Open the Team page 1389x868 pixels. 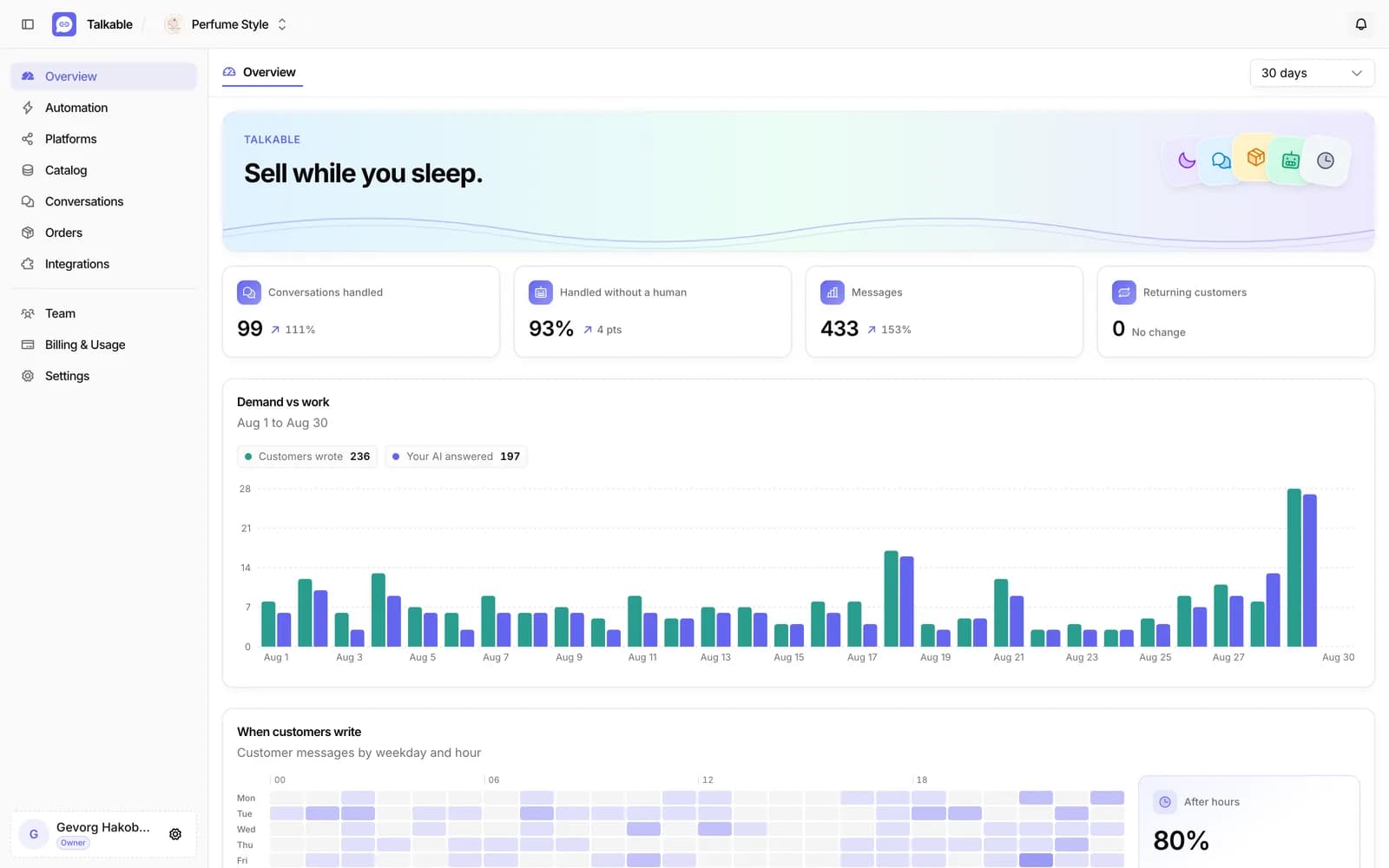pyautogui.click(x=104, y=313)
